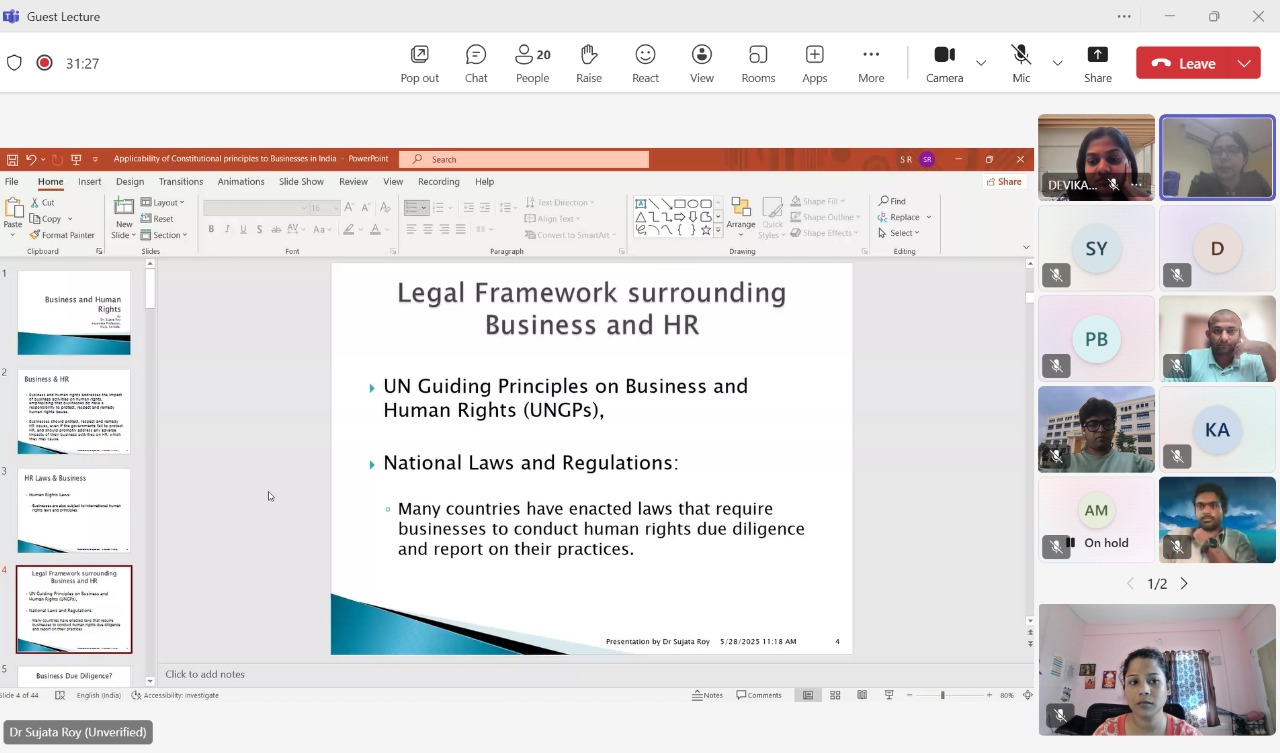Go to next page of participants
This screenshot has height=753, width=1280.
[x=1184, y=583]
